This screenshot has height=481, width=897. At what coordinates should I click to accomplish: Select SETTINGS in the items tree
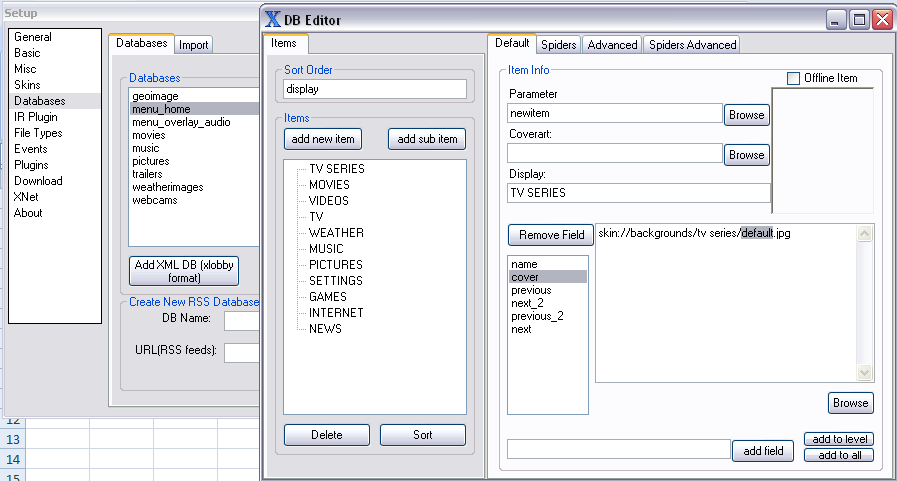tap(335, 281)
